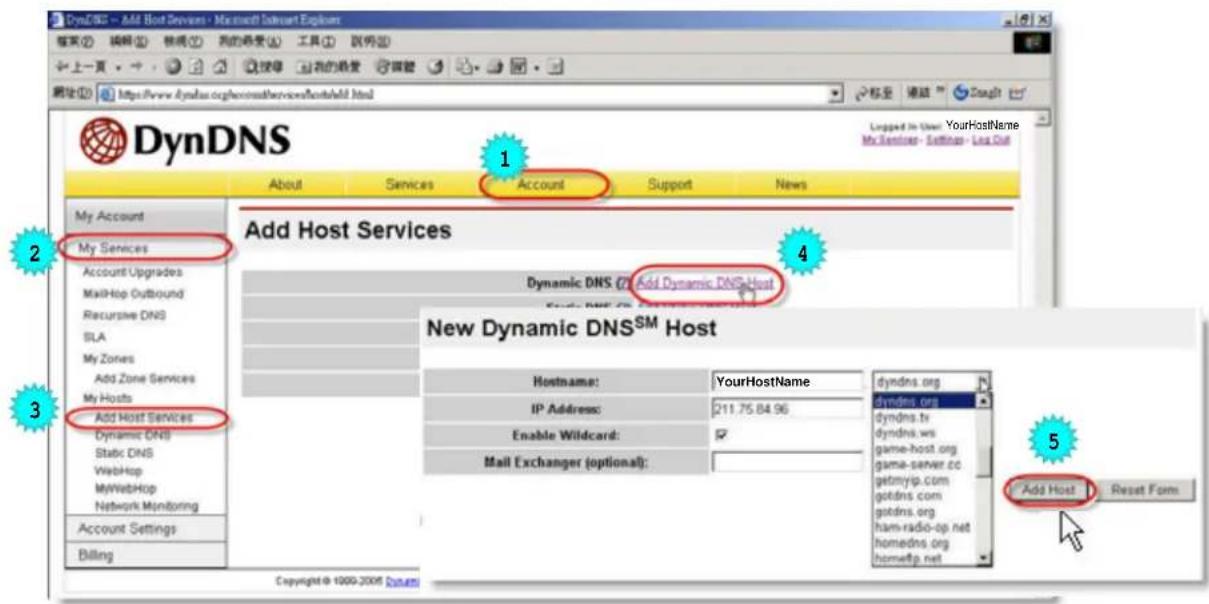Expand the address bar URL dropdown
Image resolution: width=1209 pixels, height=604 pixels.
(x=837, y=93)
